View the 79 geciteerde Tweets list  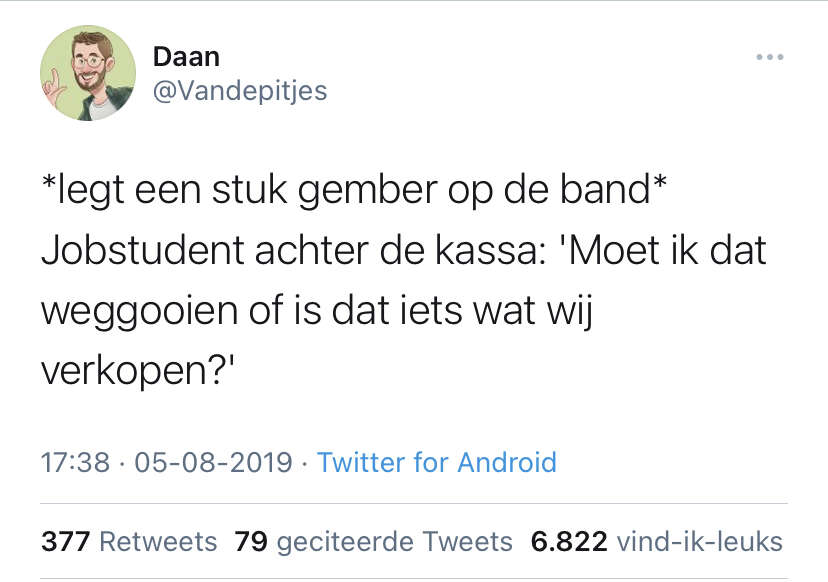[373, 542]
